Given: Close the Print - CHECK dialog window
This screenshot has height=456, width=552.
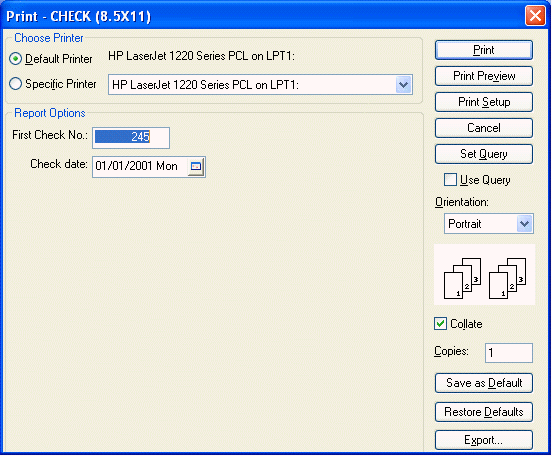Looking at the screenshot, I should click(x=535, y=16).
